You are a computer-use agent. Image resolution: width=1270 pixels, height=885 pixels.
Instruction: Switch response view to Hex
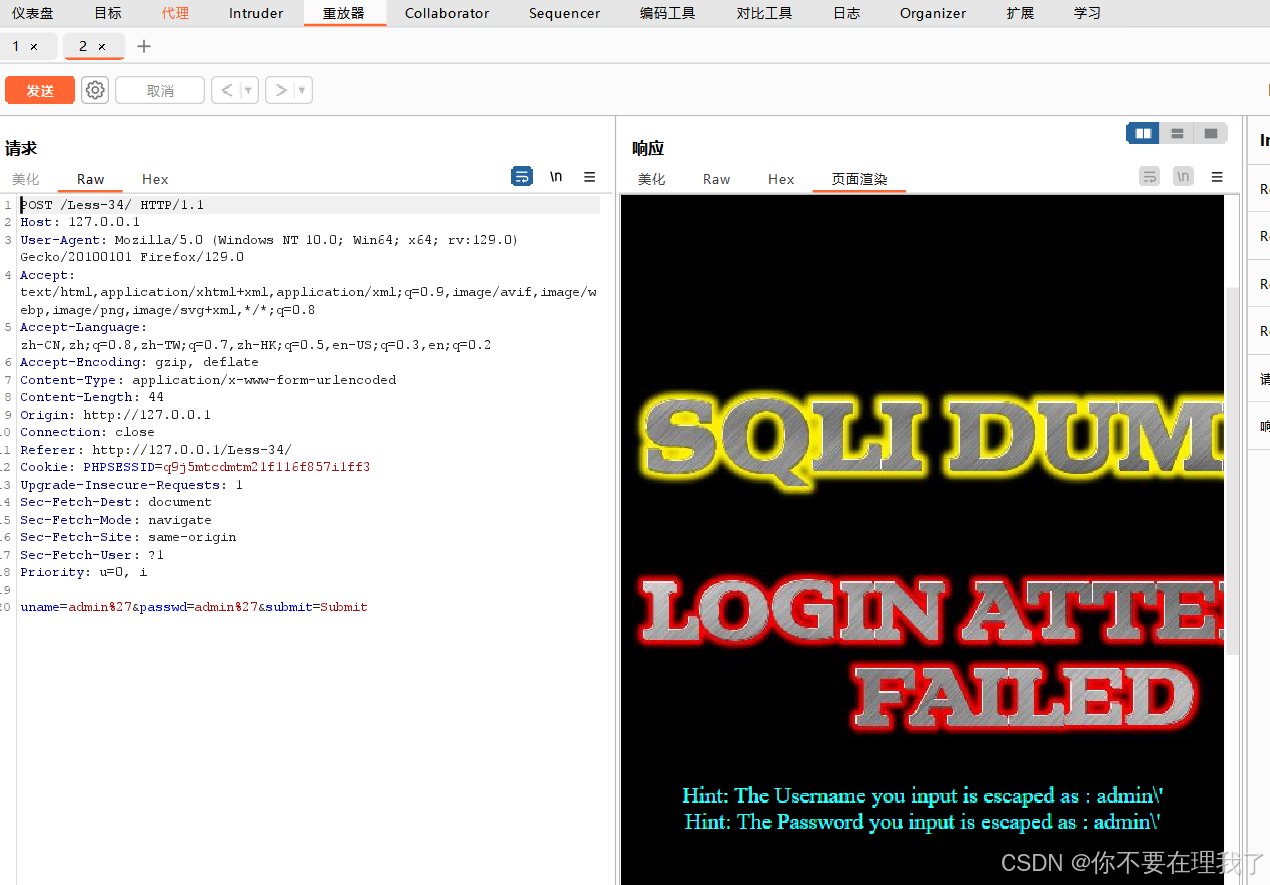tap(781, 179)
